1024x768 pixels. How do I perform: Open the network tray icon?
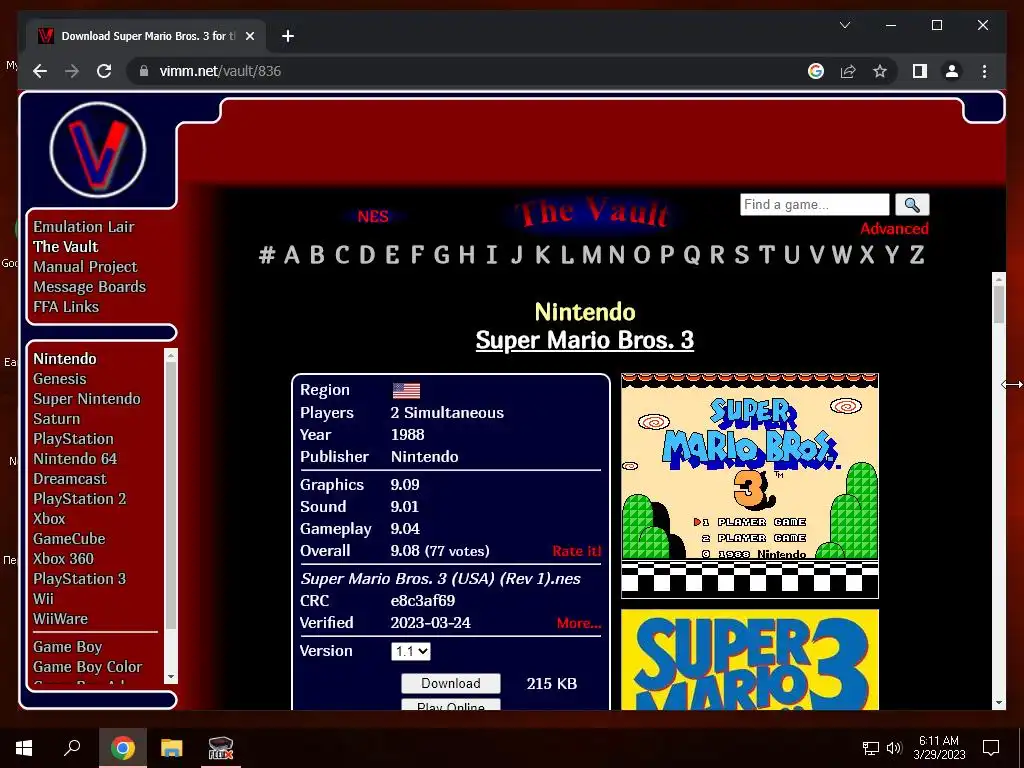point(871,748)
